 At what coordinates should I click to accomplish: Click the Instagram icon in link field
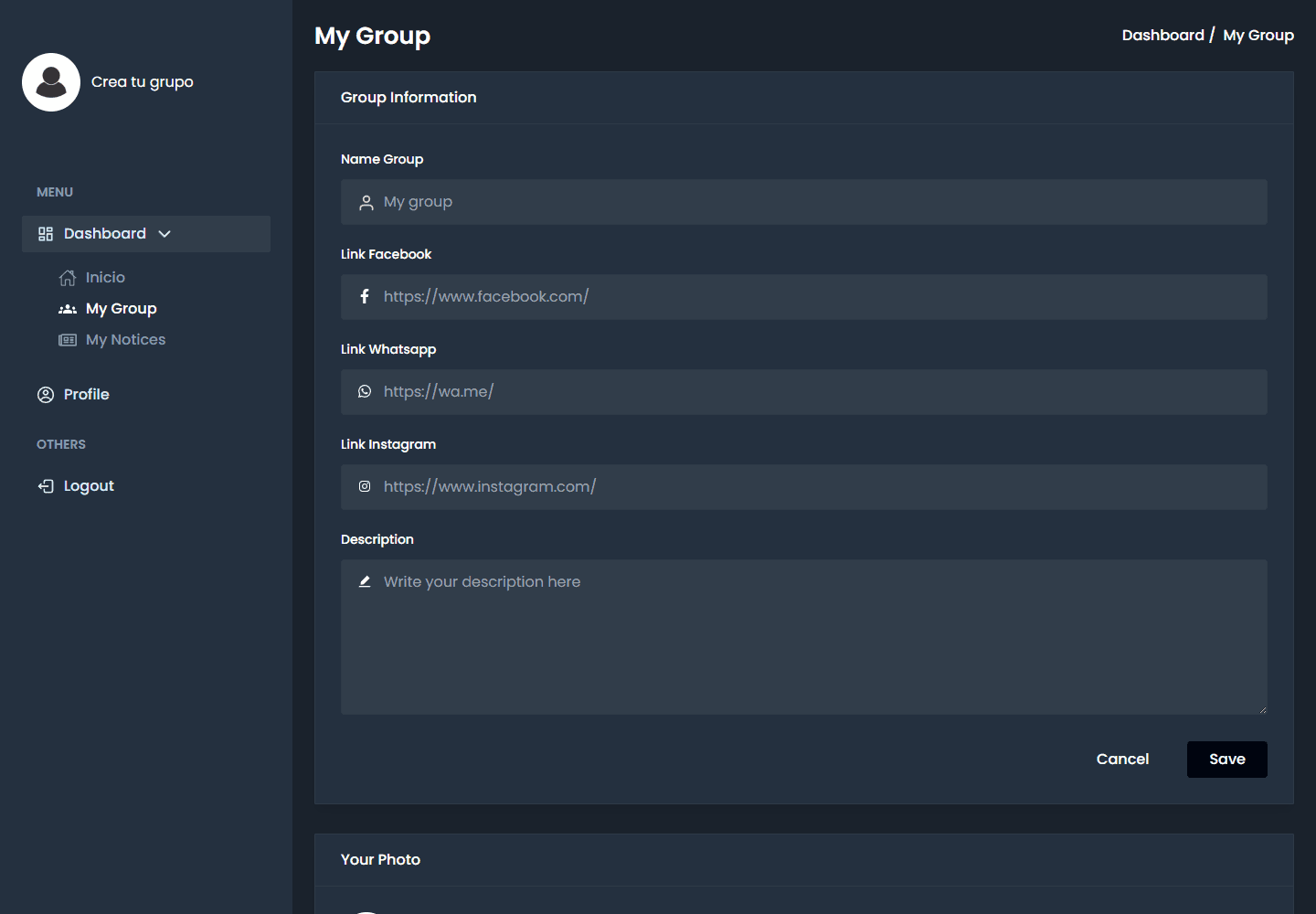click(x=365, y=486)
